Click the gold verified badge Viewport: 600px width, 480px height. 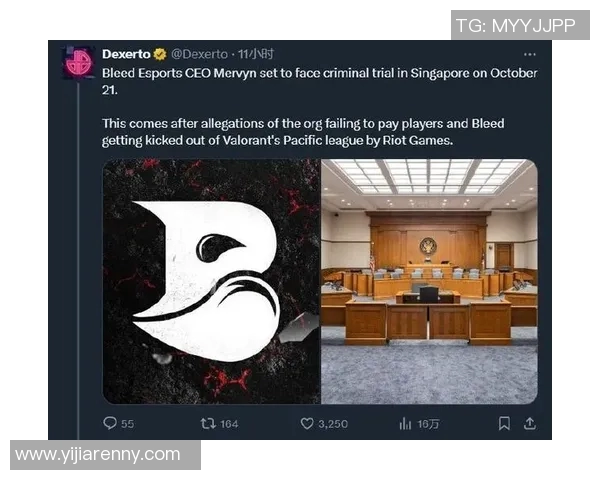(160, 54)
